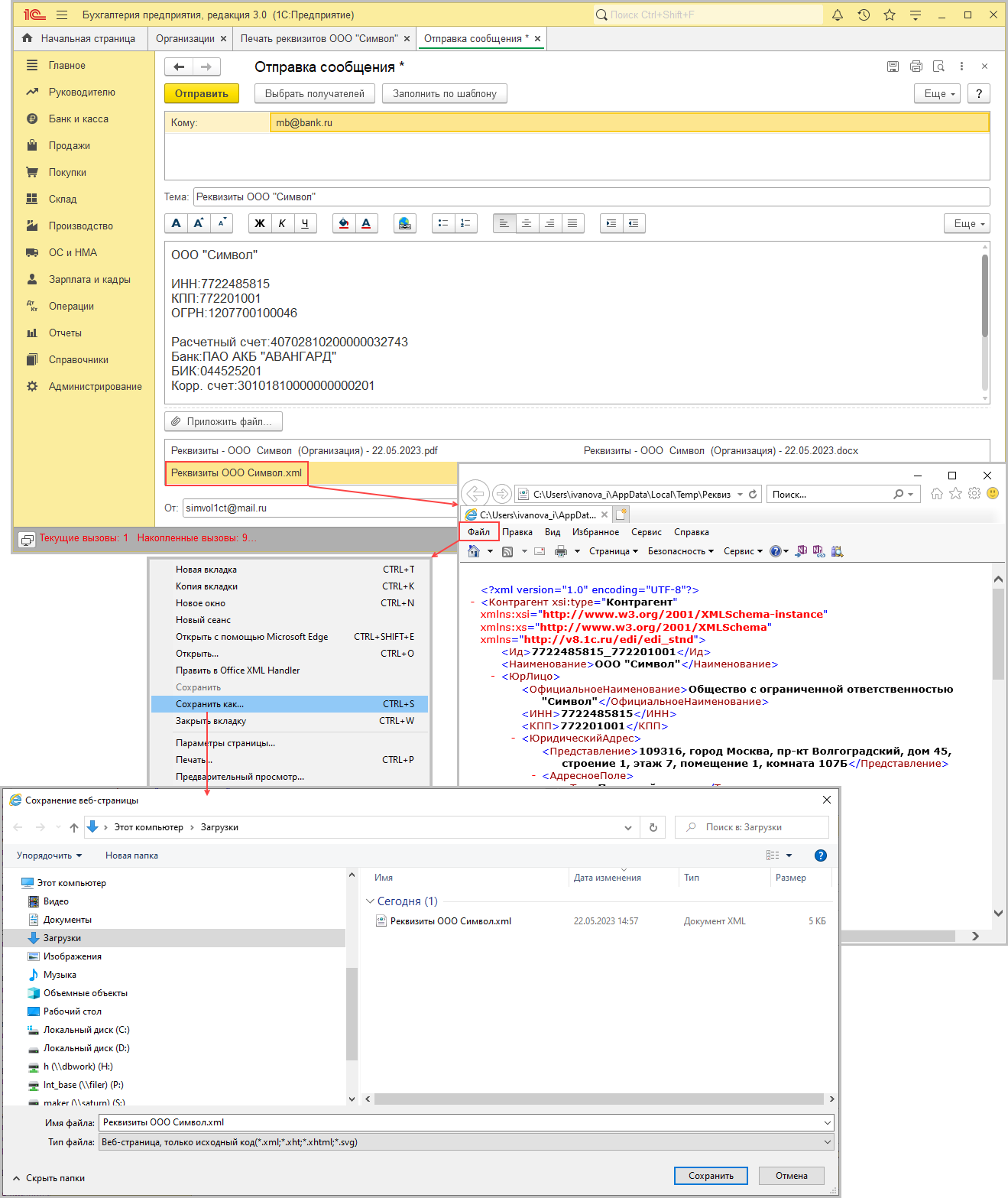Select Новая вкладка menu item
This screenshot has height=1198, width=1008.
290,570
